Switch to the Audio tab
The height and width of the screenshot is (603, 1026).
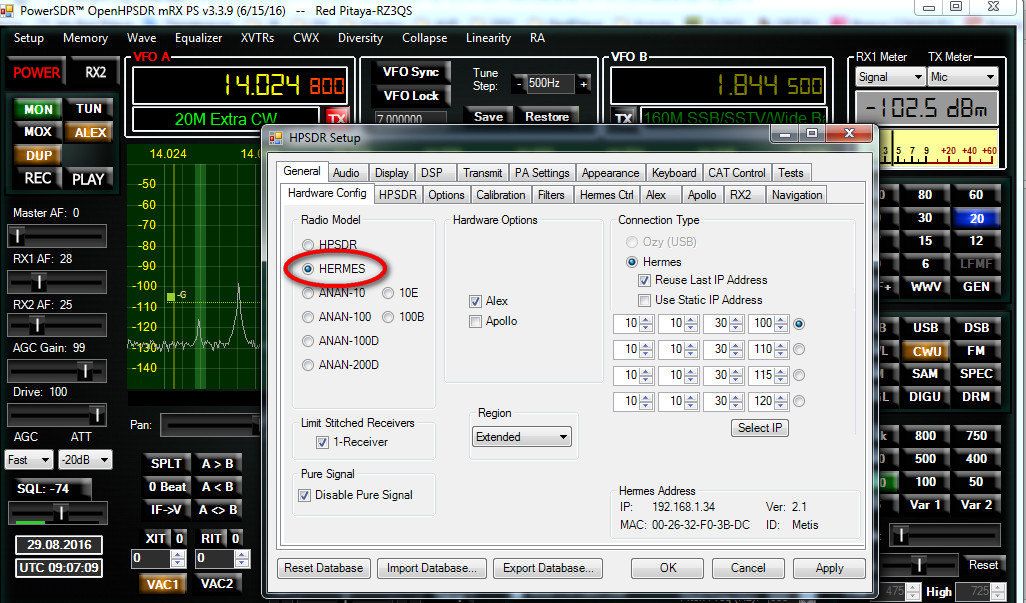[x=345, y=173]
